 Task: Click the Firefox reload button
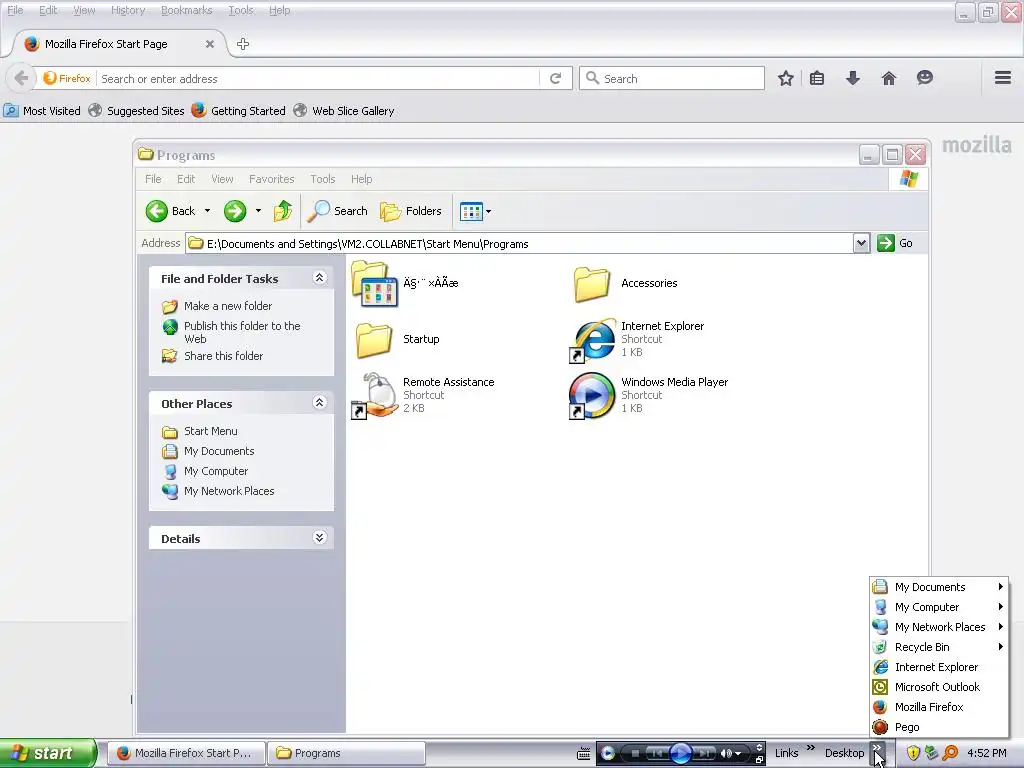click(x=556, y=78)
